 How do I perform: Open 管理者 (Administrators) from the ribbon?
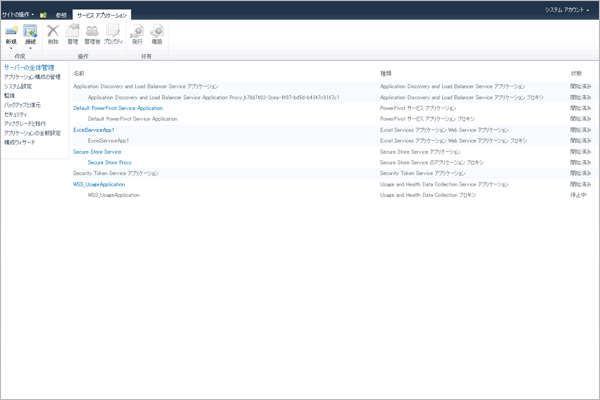click(x=92, y=32)
